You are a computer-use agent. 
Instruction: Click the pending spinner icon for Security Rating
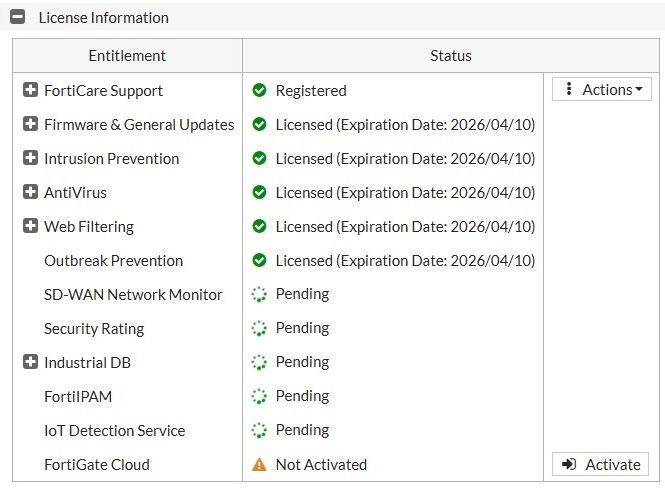(259, 329)
